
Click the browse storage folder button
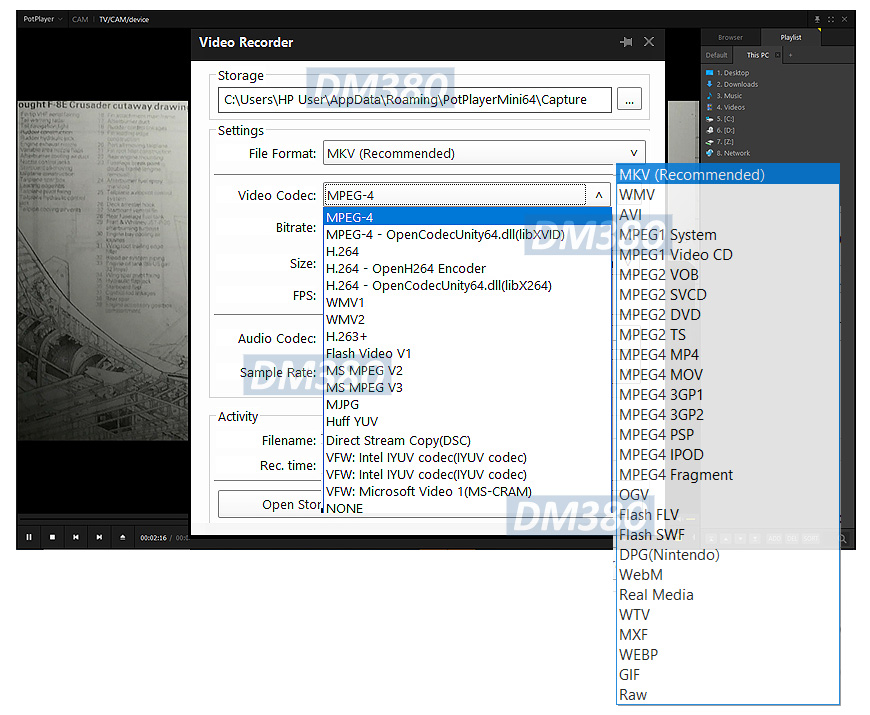[x=629, y=99]
